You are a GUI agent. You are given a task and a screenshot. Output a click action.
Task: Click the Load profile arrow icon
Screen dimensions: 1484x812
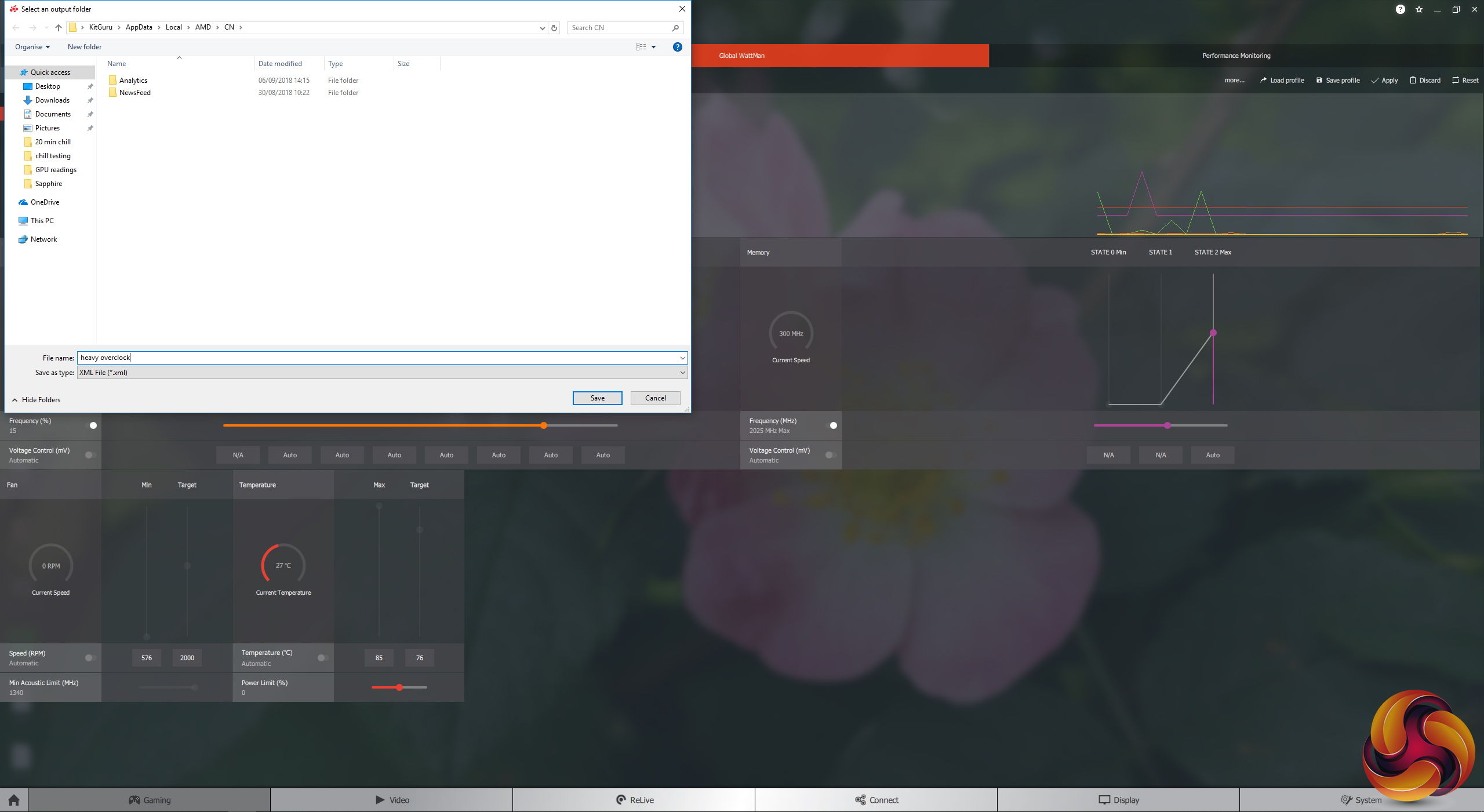coord(1263,81)
